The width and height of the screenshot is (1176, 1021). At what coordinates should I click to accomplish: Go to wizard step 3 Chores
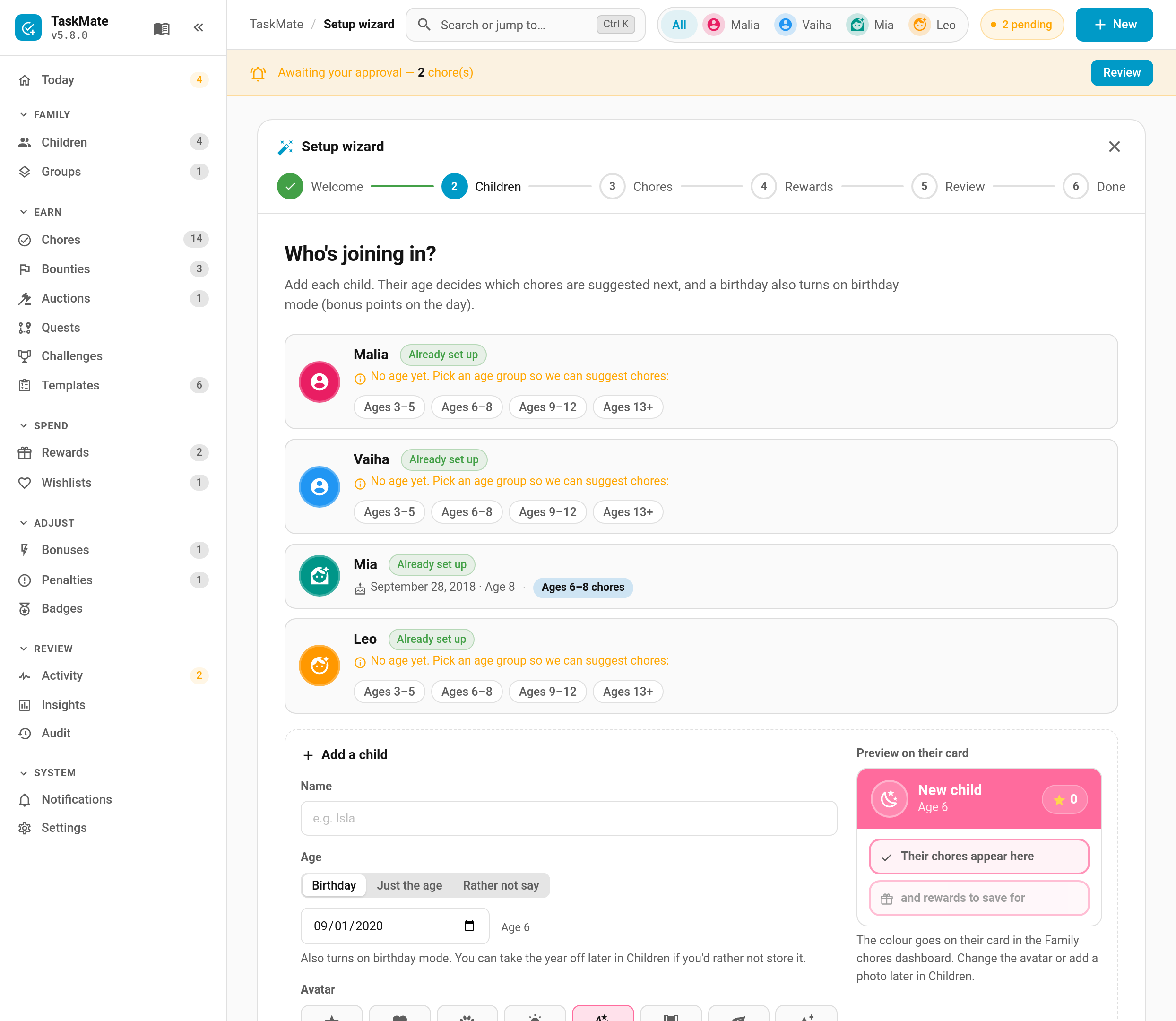[636, 186]
